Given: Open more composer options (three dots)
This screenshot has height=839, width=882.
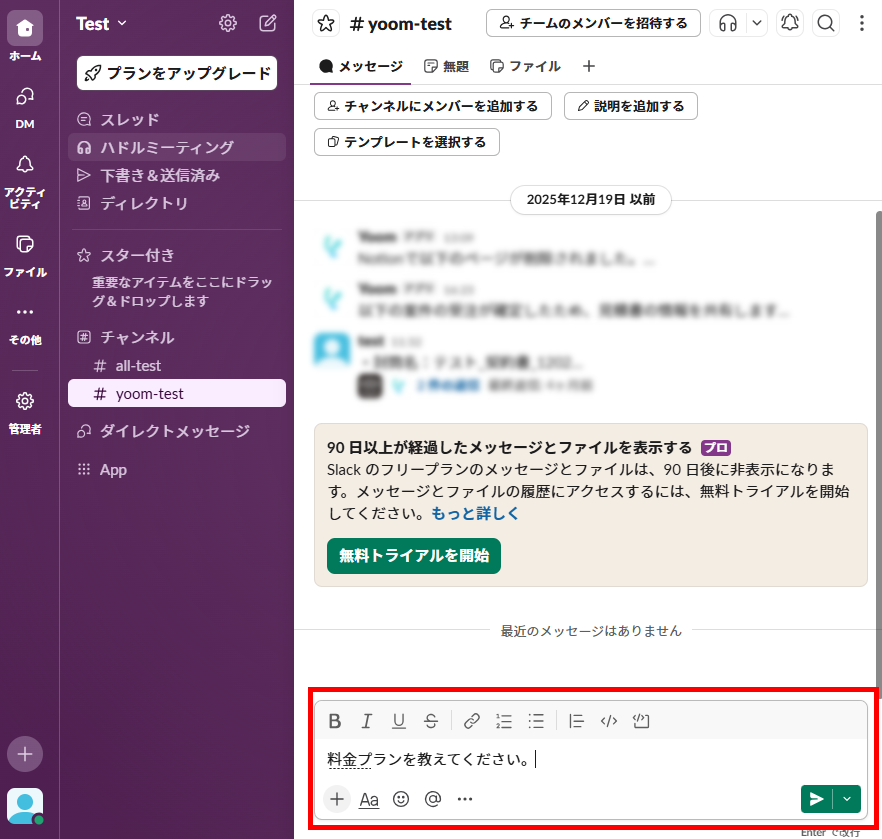Looking at the screenshot, I should pos(465,799).
